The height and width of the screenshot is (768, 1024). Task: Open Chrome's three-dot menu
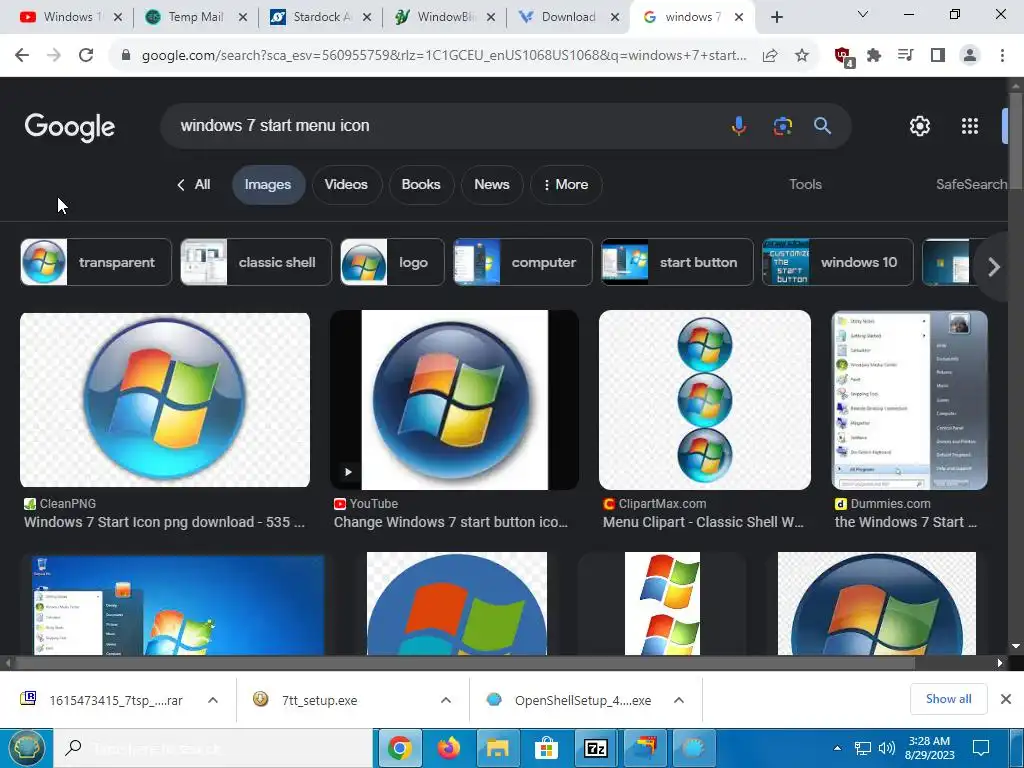pyautogui.click(x=1002, y=56)
